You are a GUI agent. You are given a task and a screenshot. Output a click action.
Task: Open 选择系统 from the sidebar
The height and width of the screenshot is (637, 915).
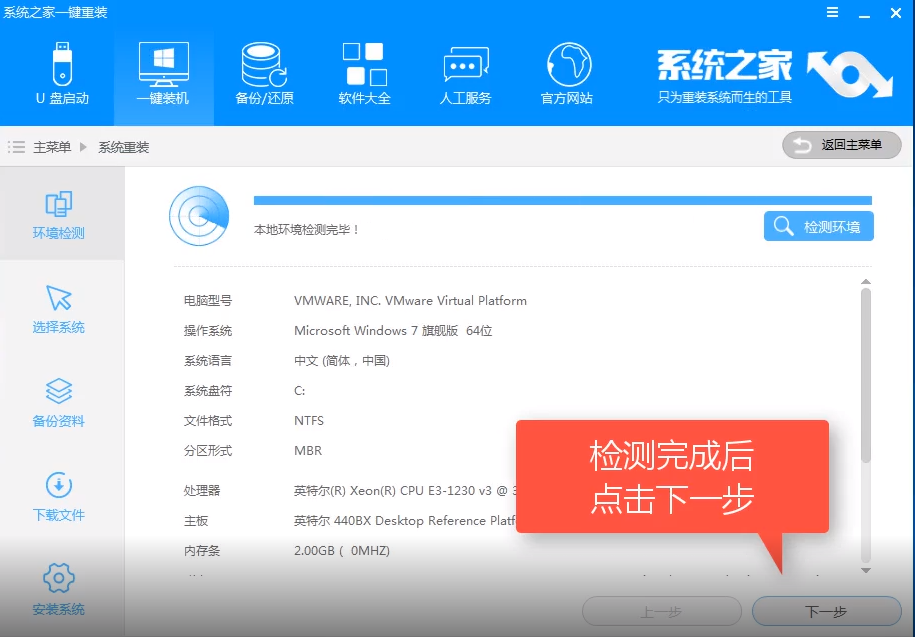pyautogui.click(x=60, y=309)
